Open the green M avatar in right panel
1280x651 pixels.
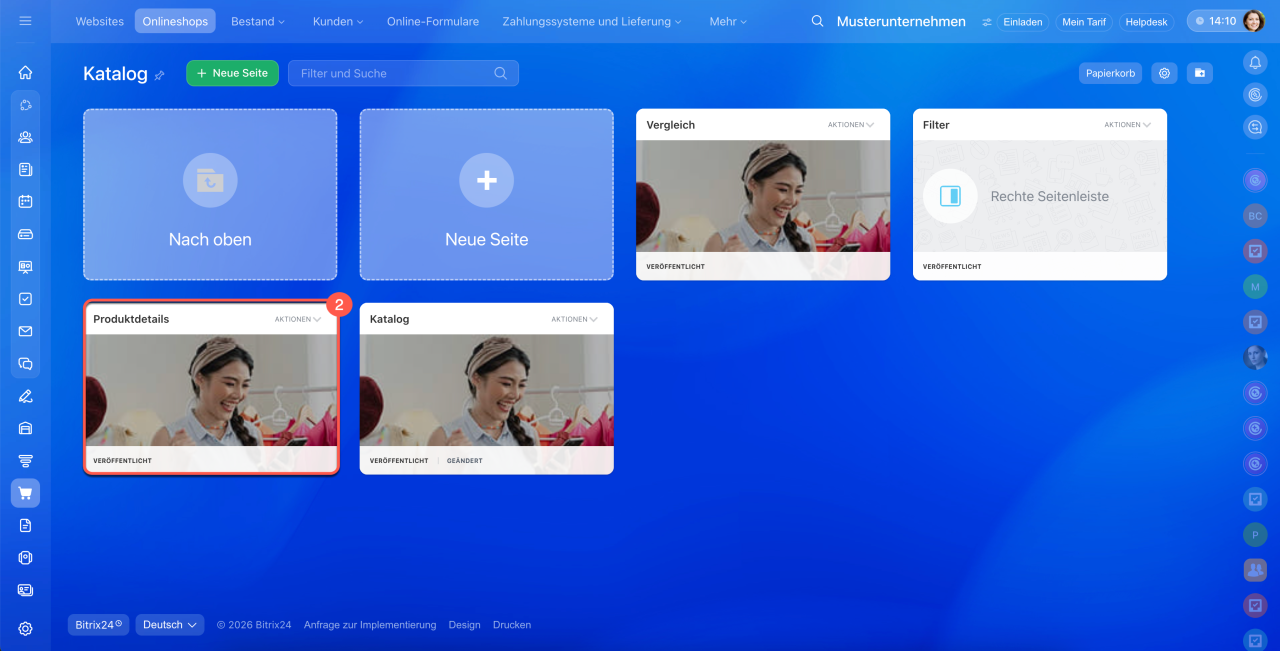click(x=1255, y=287)
